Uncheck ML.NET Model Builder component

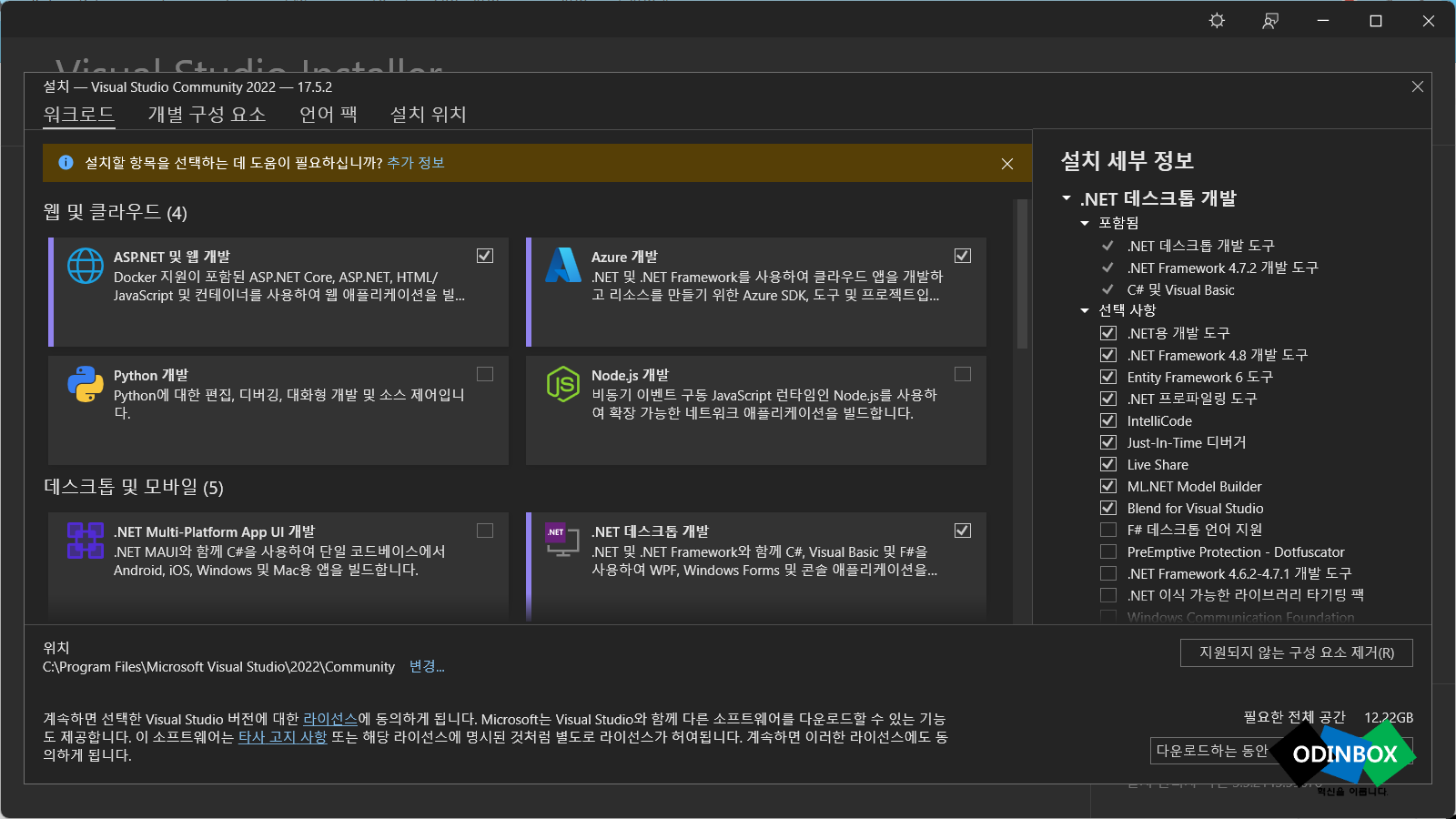coord(1108,486)
